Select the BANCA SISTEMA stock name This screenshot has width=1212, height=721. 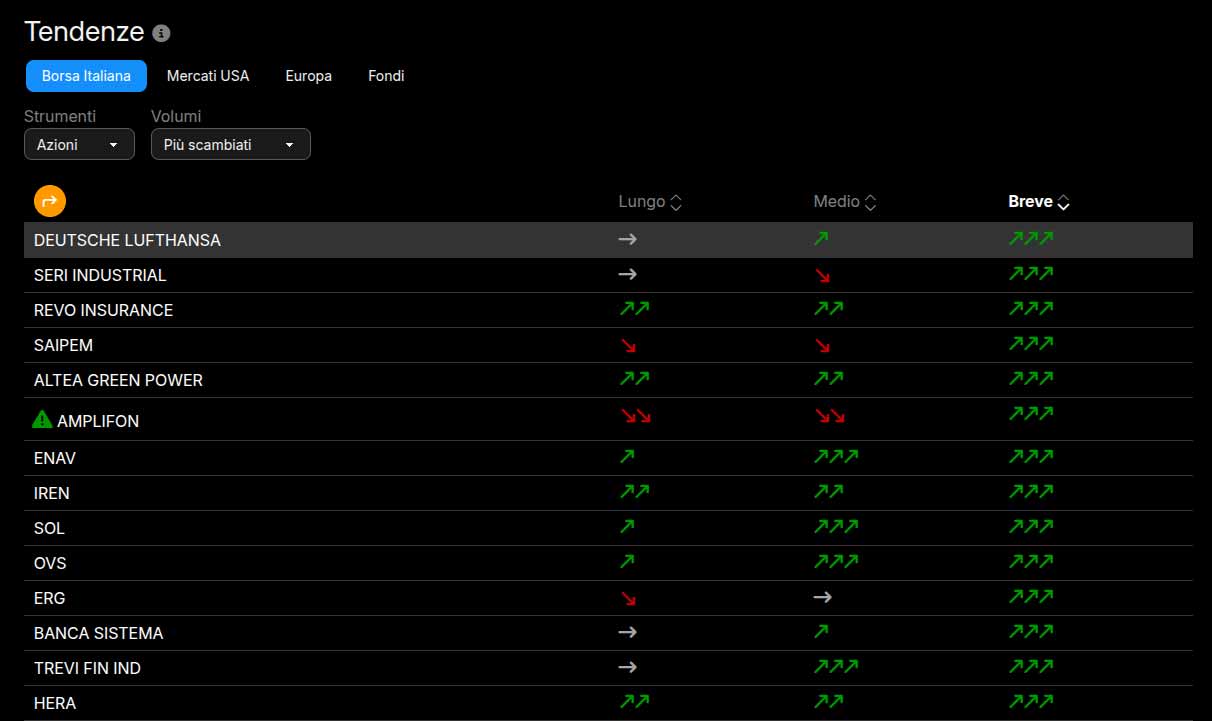coord(98,633)
